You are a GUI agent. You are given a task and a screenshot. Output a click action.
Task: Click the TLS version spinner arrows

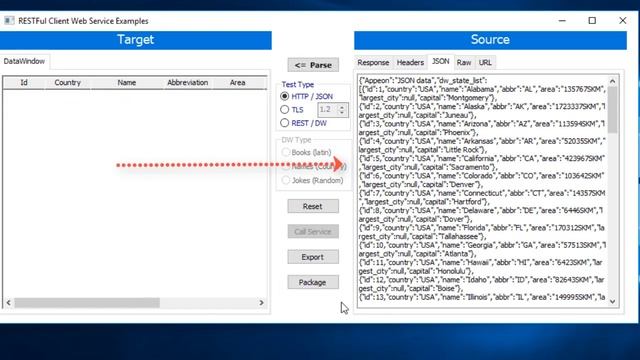click(342, 110)
